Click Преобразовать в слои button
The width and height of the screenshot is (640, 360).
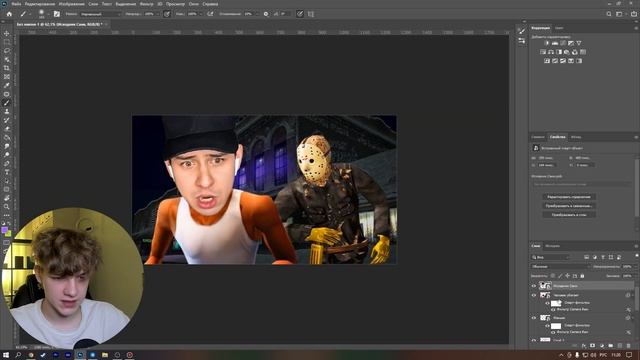(569, 215)
